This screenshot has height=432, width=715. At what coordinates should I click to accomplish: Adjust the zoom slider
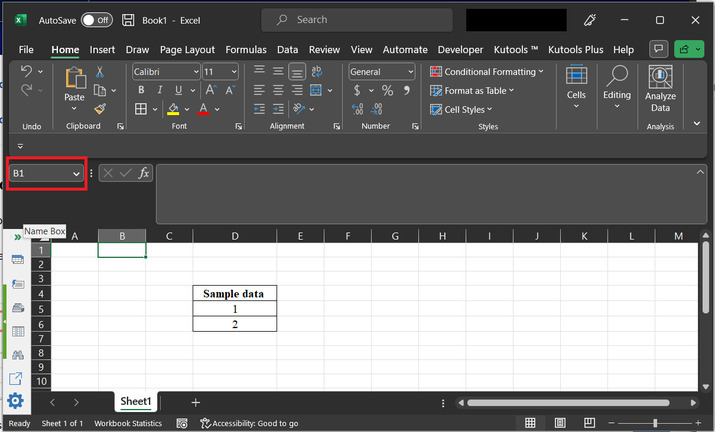(655, 423)
